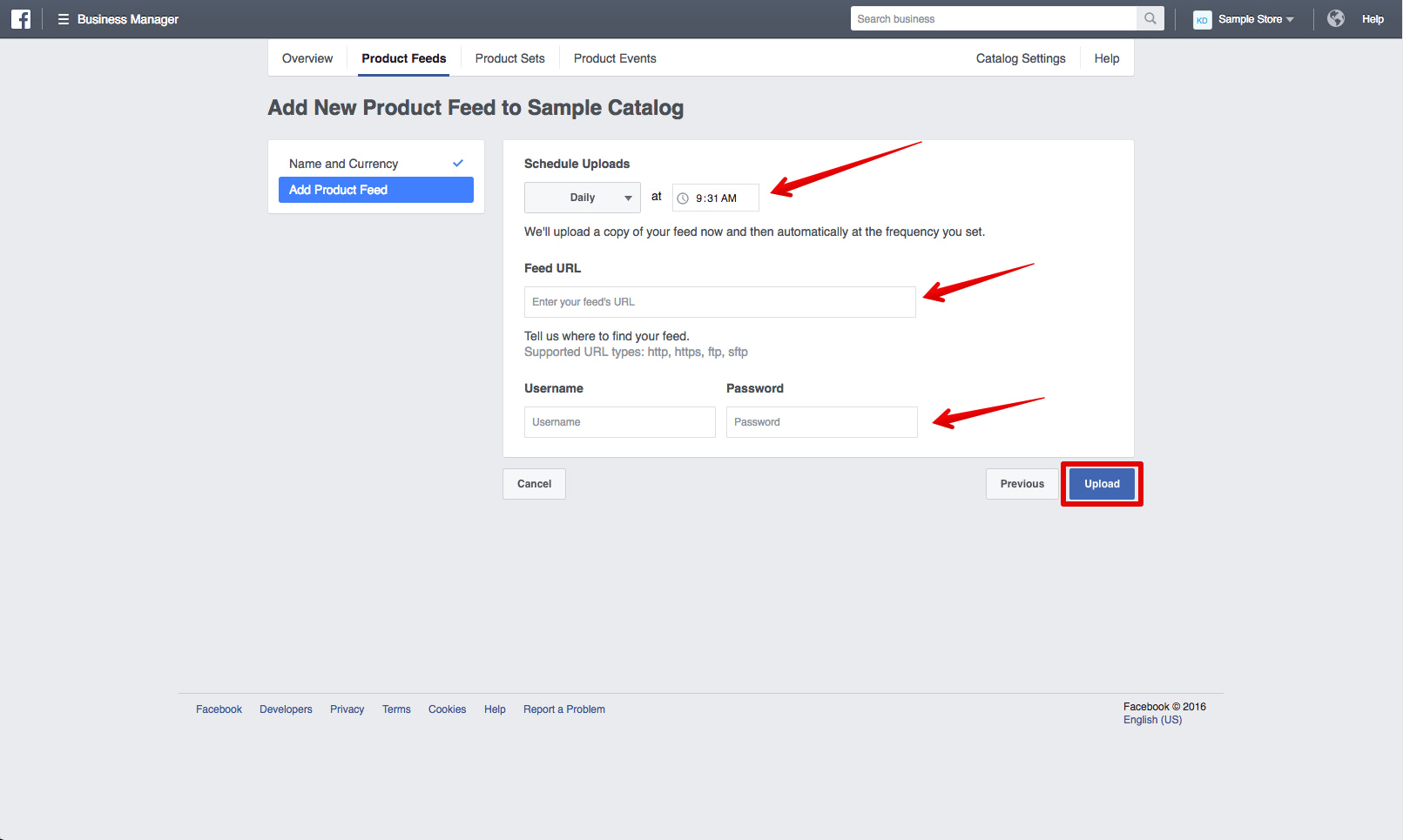Click the KD profile avatar badge

pyautogui.click(x=1202, y=19)
